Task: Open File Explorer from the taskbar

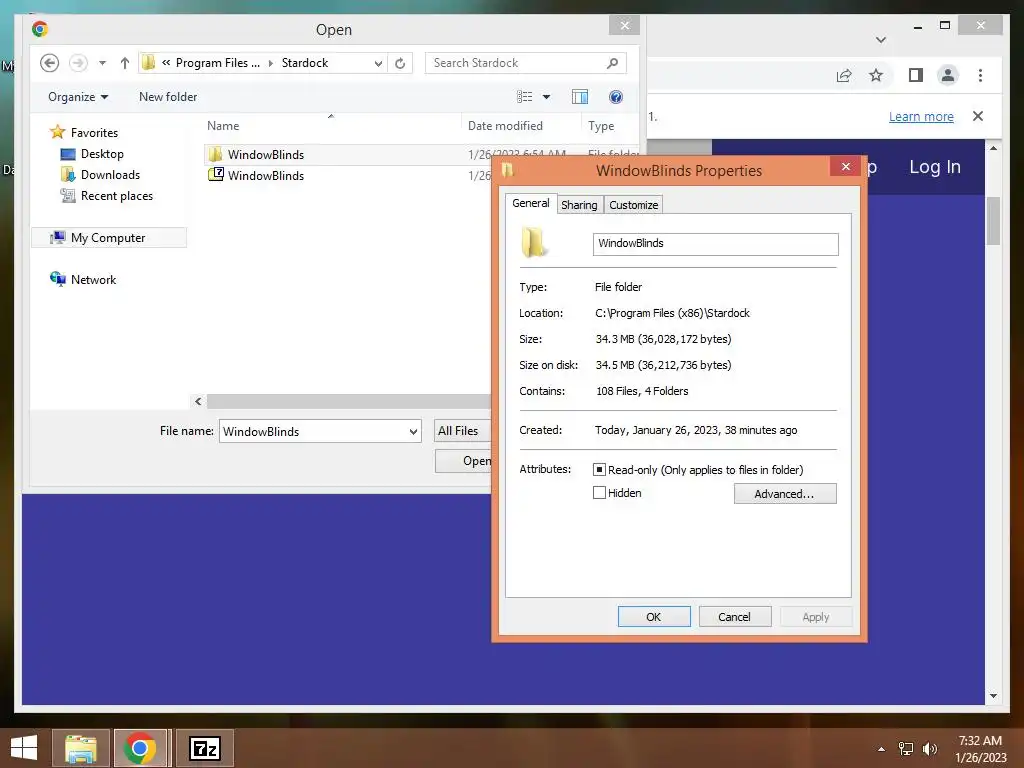Action: [81, 748]
